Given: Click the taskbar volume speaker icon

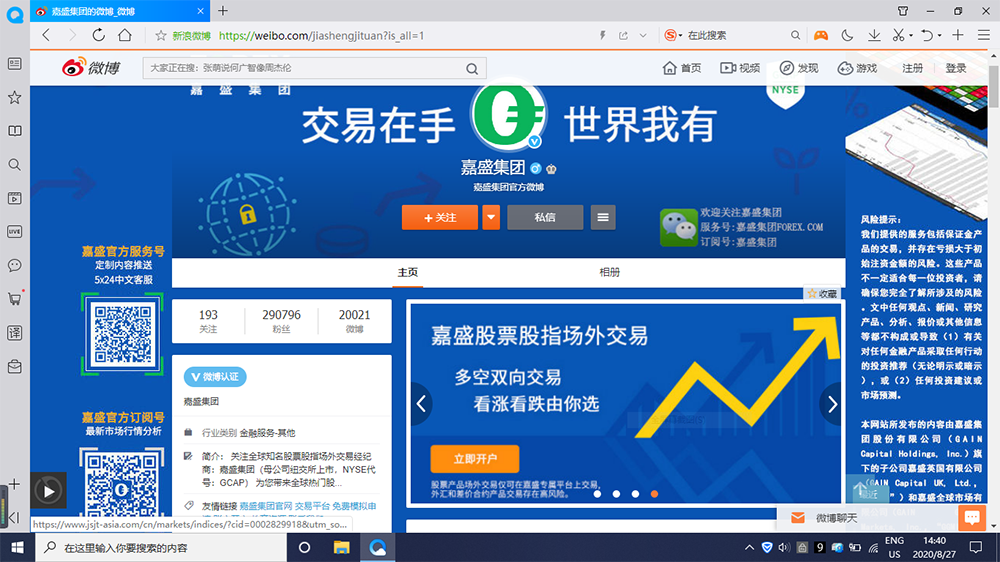Looking at the screenshot, I should pos(784,547).
